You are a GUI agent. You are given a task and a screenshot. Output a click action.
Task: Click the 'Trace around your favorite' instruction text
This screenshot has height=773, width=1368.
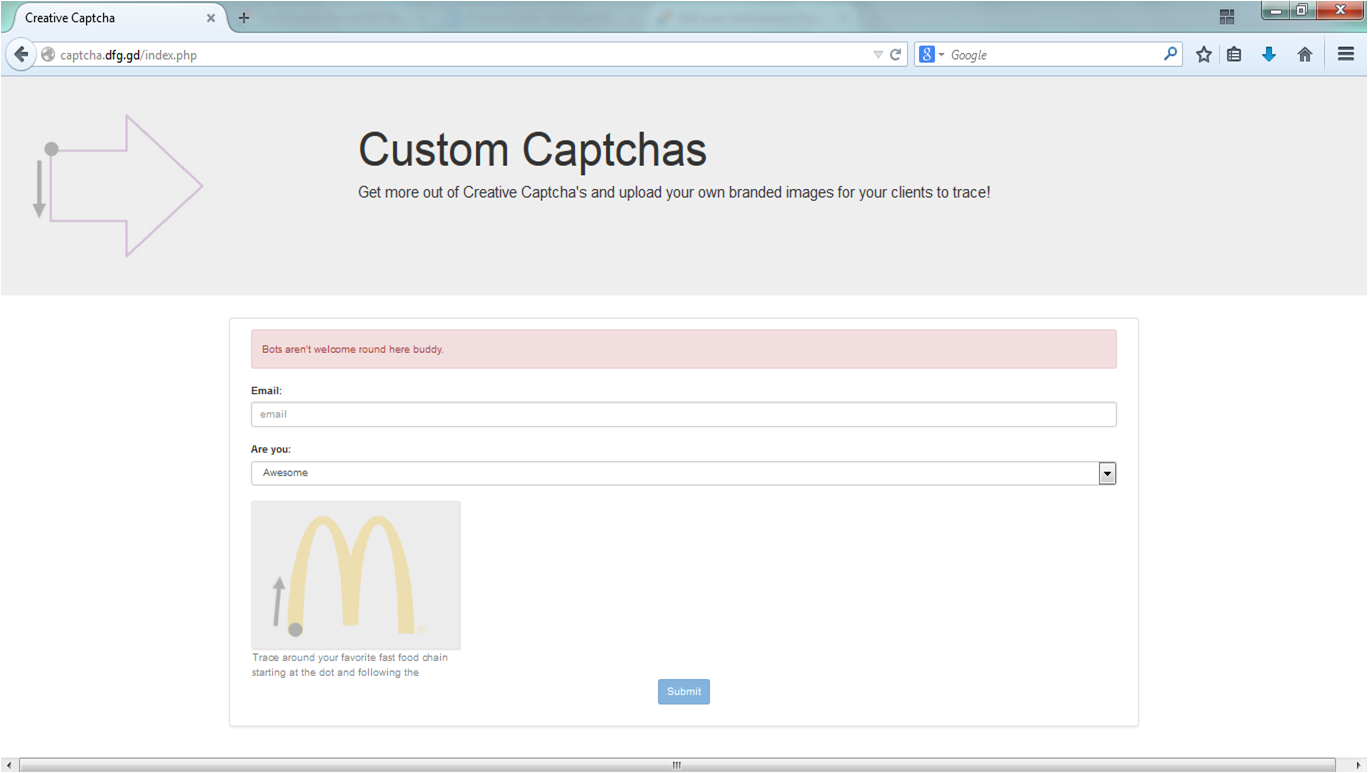(x=350, y=665)
